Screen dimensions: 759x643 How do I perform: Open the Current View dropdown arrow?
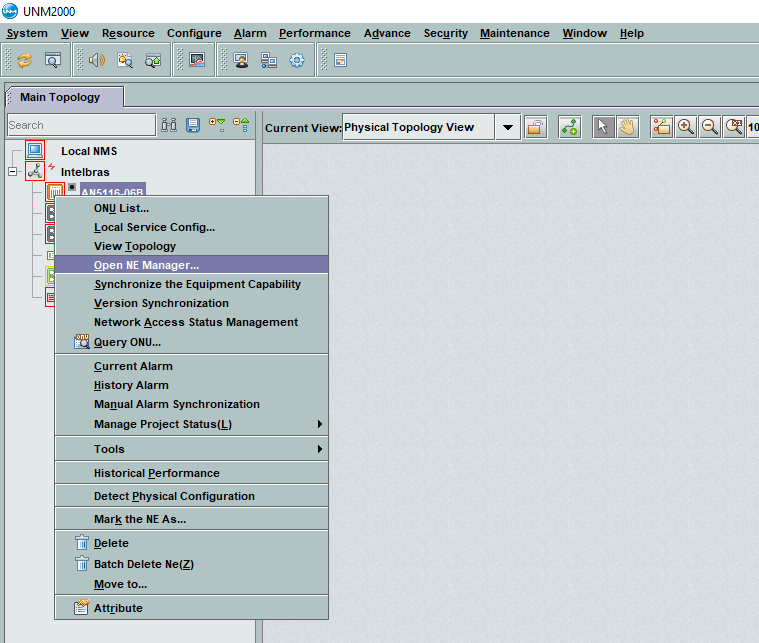(507, 127)
